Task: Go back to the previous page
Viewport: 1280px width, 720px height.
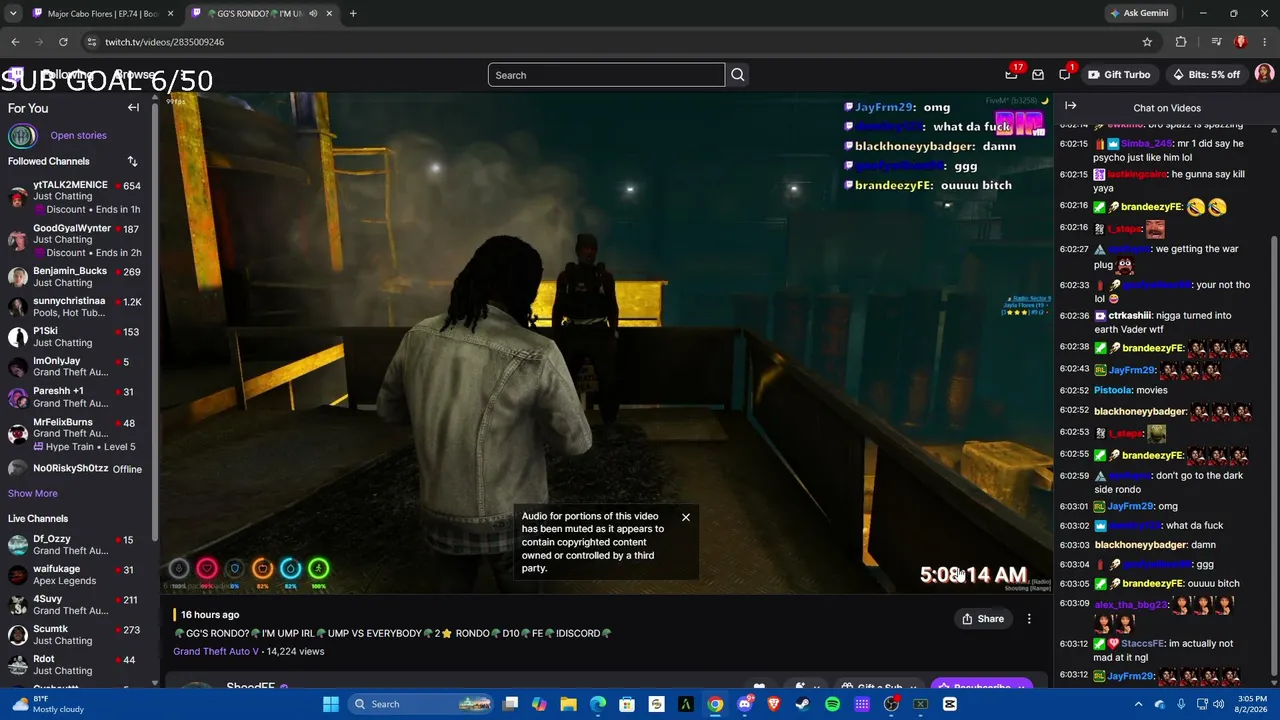Action: (15, 42)
